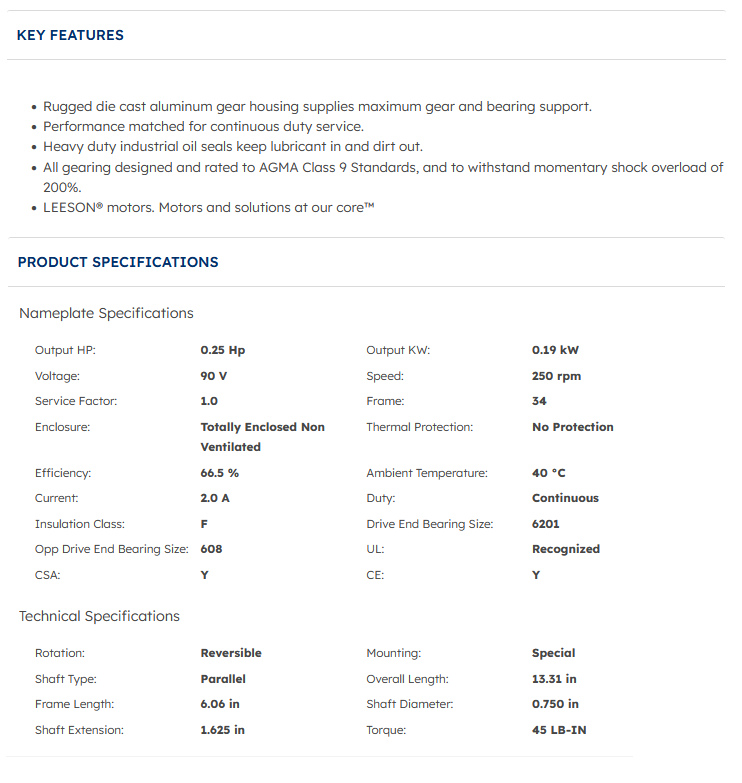Select the Technical Specifications subheading

point(99,616)
